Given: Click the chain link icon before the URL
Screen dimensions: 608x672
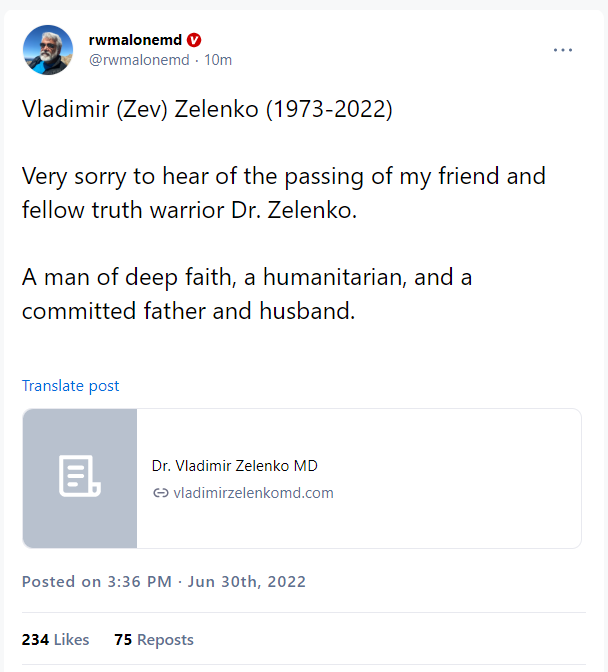Looking at the screenshot, I should pos(161,493).
